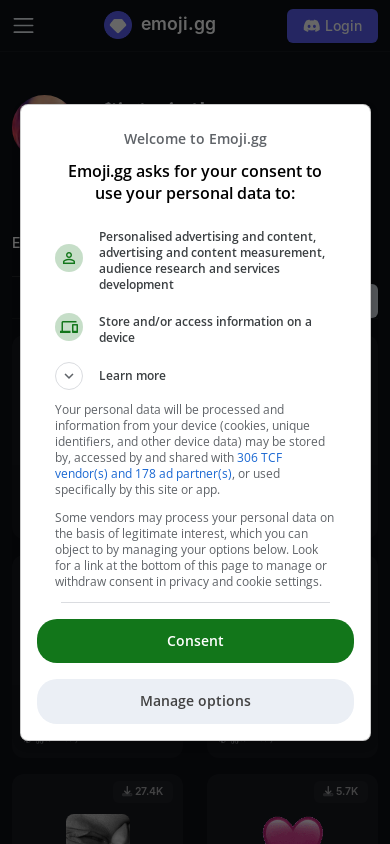
Task: Open the hamburger navigation menu
Action: (23, 25)
